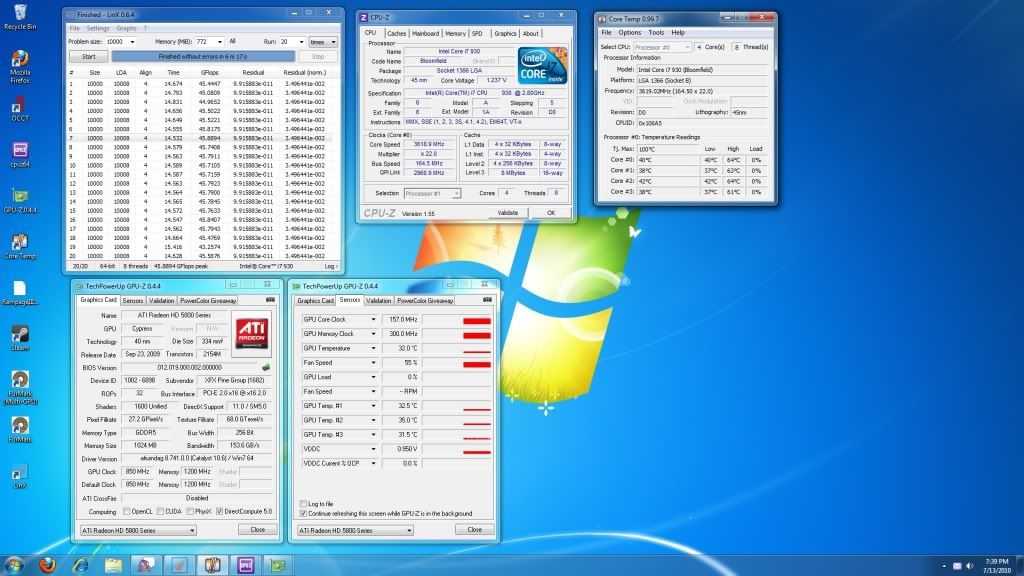Screen dimensions: 1024x576
Task: Toggle Continue refreshing in background checkbox
Action: click(x=303, y=513)
